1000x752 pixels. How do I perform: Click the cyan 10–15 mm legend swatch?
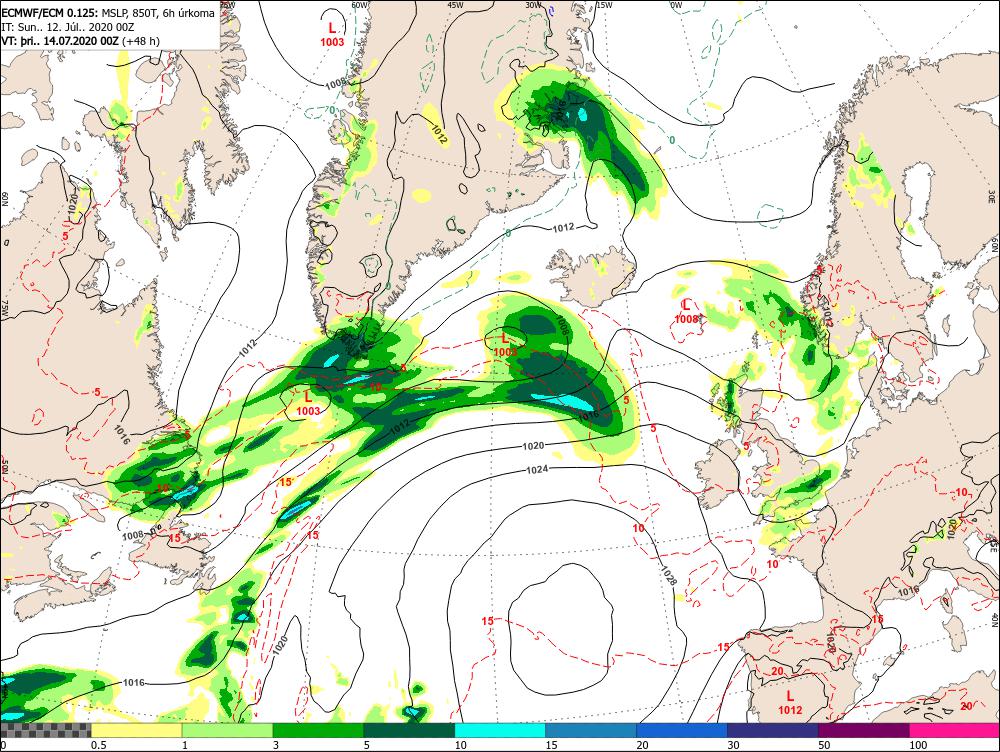tap(500, 730)
